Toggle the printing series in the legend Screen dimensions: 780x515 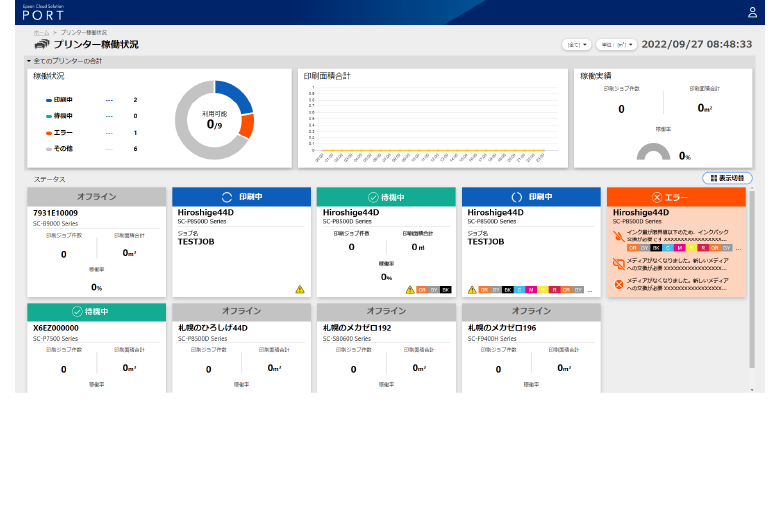(x=62, y=100)
